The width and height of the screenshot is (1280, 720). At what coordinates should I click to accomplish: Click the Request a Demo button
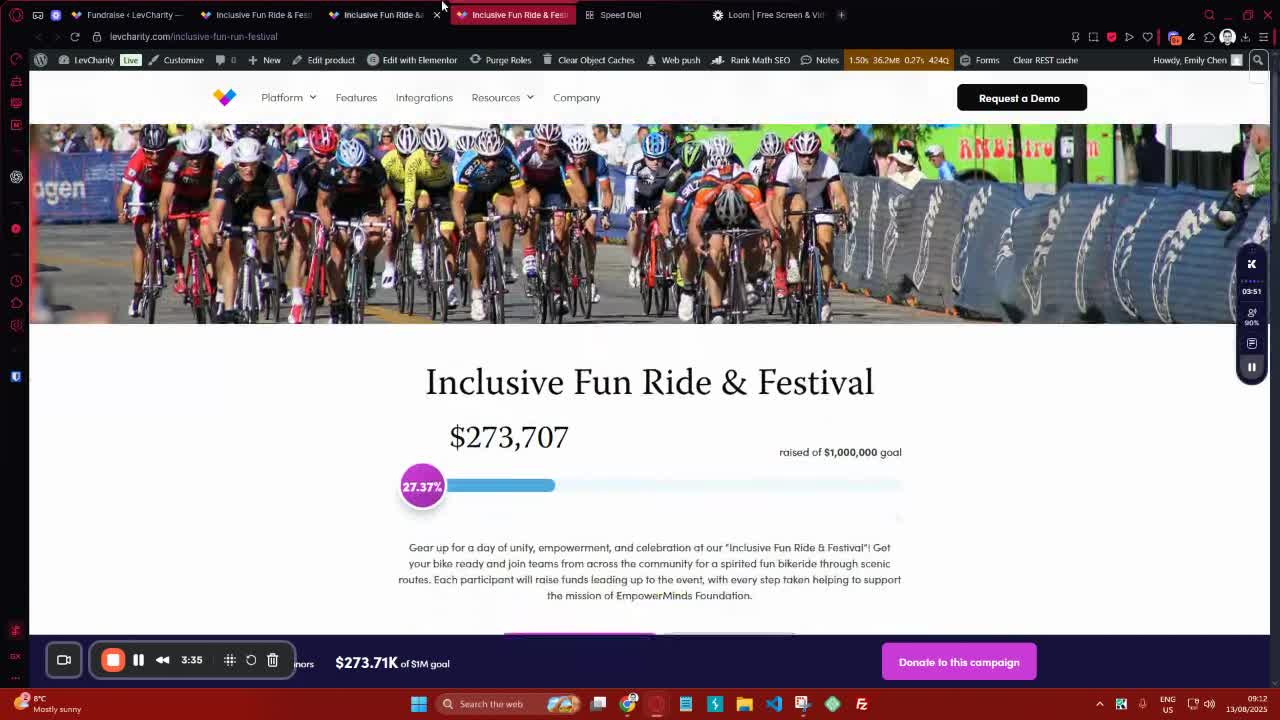[x=1021, y=98]
